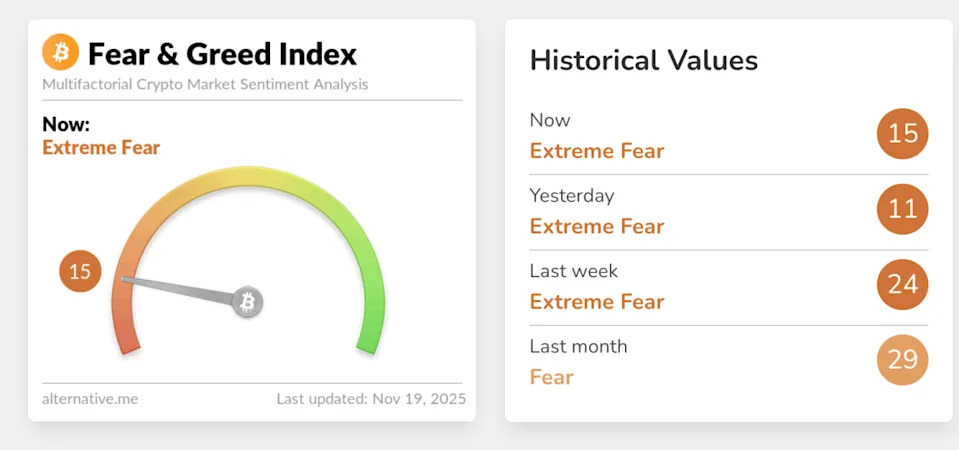The width and height of the screenshot is (959, 450).
Task: Click the Multifactorial Crypto Market Sentiment subtitle
Action: point(205,84)
